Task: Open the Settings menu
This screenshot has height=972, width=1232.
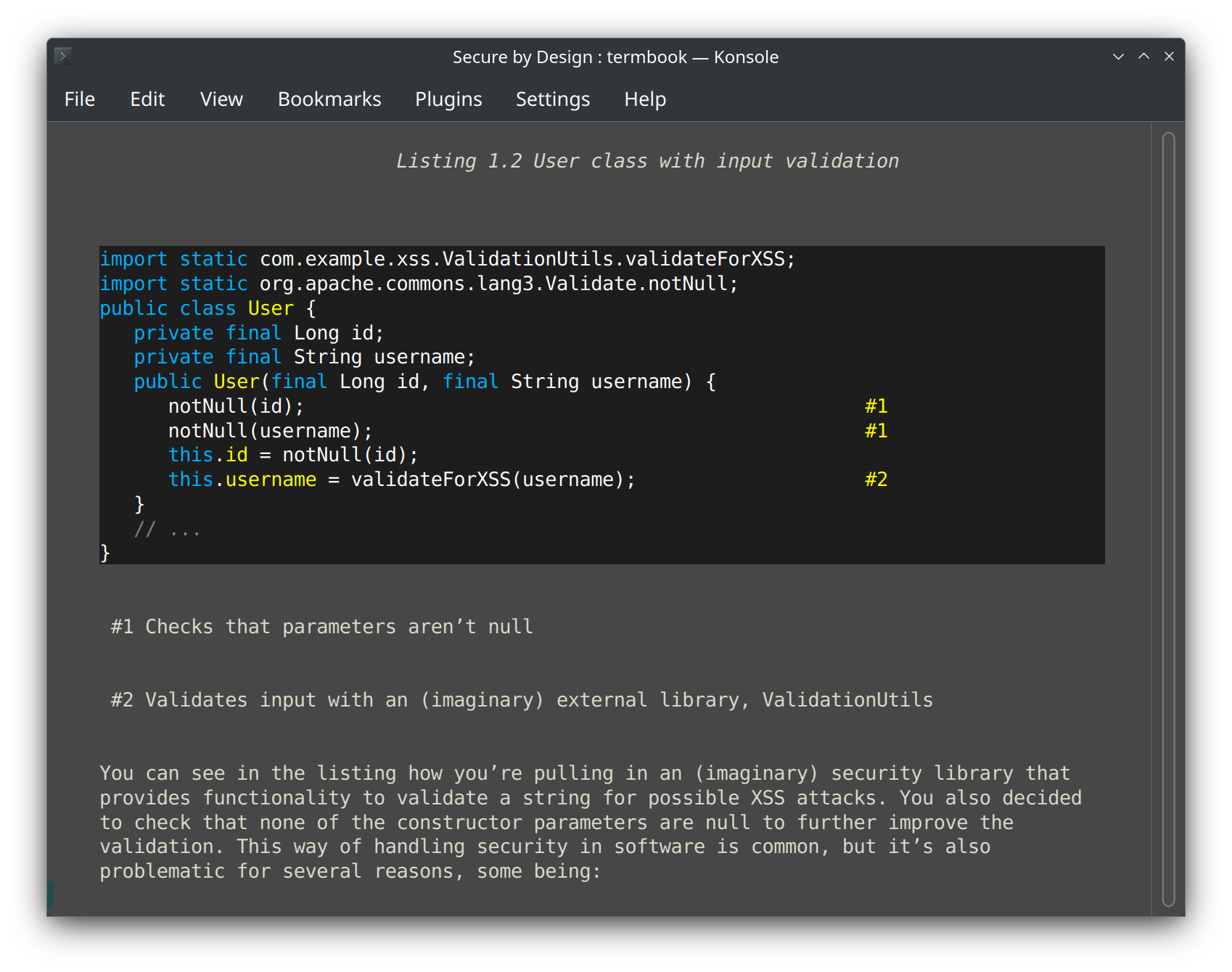Action: pos(553,99)
